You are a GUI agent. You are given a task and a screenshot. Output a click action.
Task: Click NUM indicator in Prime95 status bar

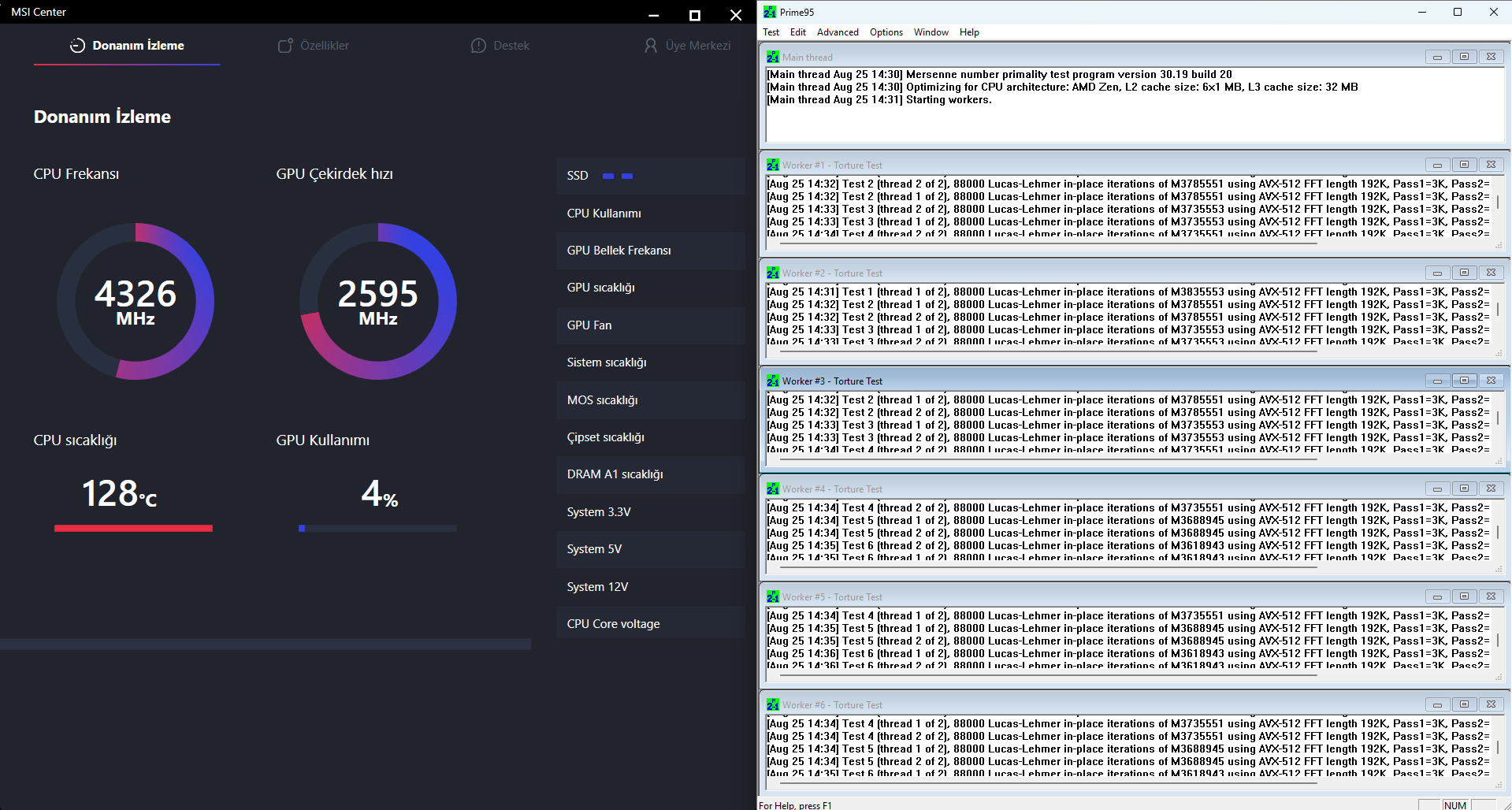[x=1455, y=804]
